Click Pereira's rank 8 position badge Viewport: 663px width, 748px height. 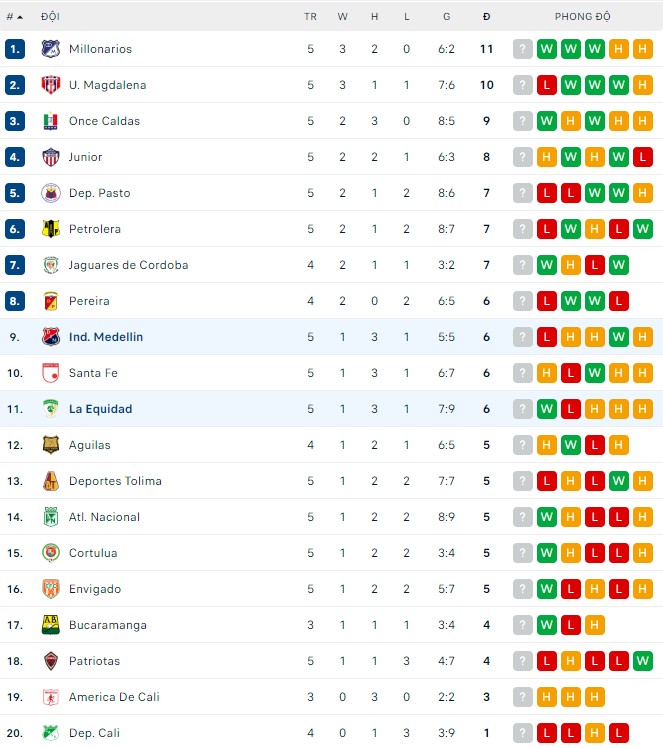[x=14, y=301]
